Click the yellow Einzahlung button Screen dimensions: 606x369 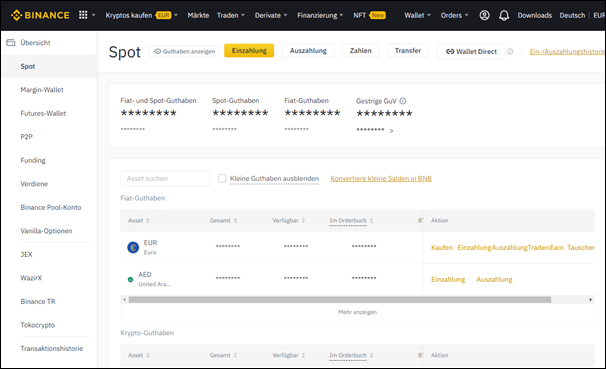coord(249,51)
